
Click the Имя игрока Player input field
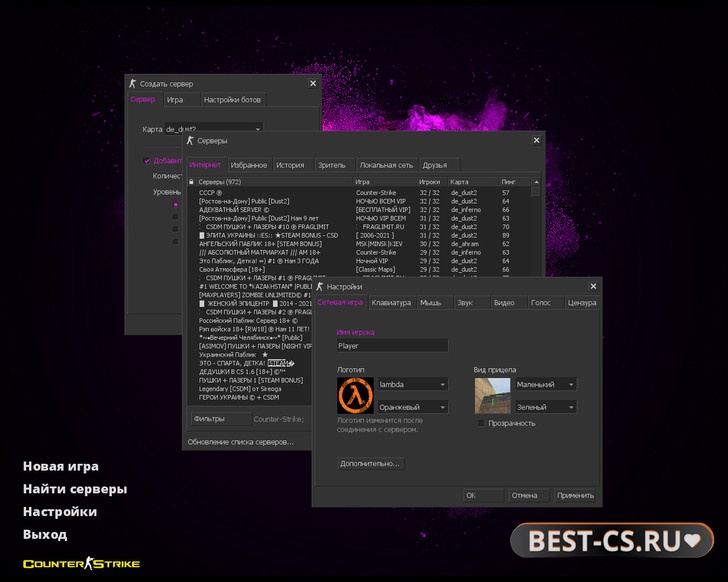click(x=392, y=346)
